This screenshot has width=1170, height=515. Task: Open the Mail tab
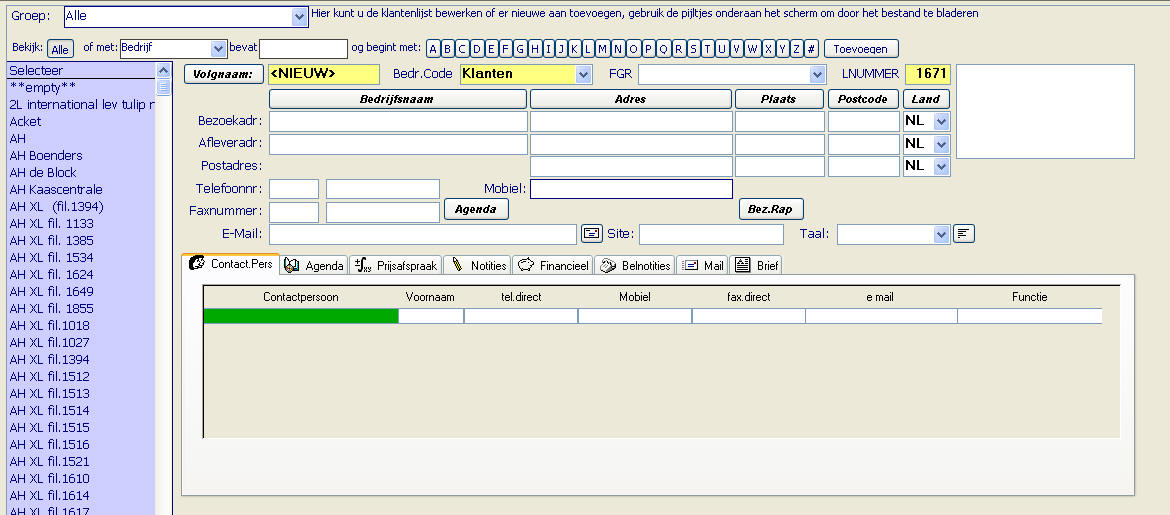click(x=703, y=265)
